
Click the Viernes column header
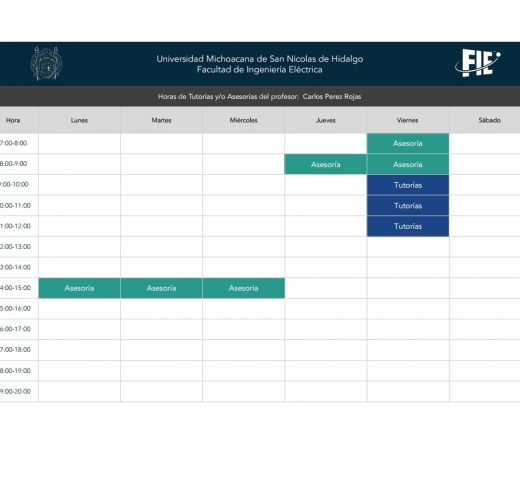408,120
